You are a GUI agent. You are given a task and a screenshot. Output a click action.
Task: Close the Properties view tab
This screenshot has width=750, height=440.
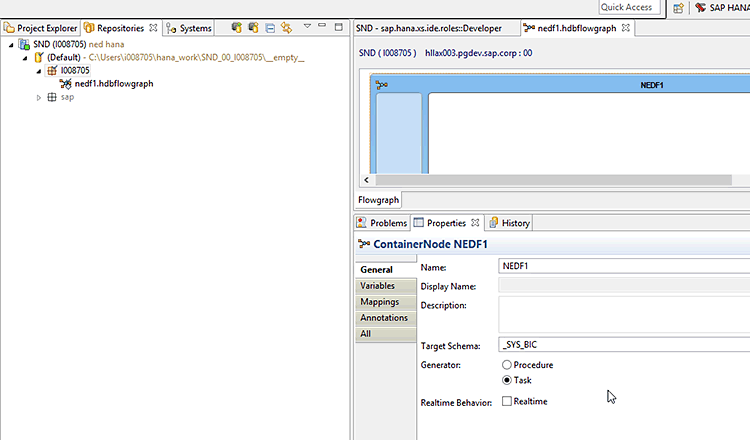[x=475, y=223]
